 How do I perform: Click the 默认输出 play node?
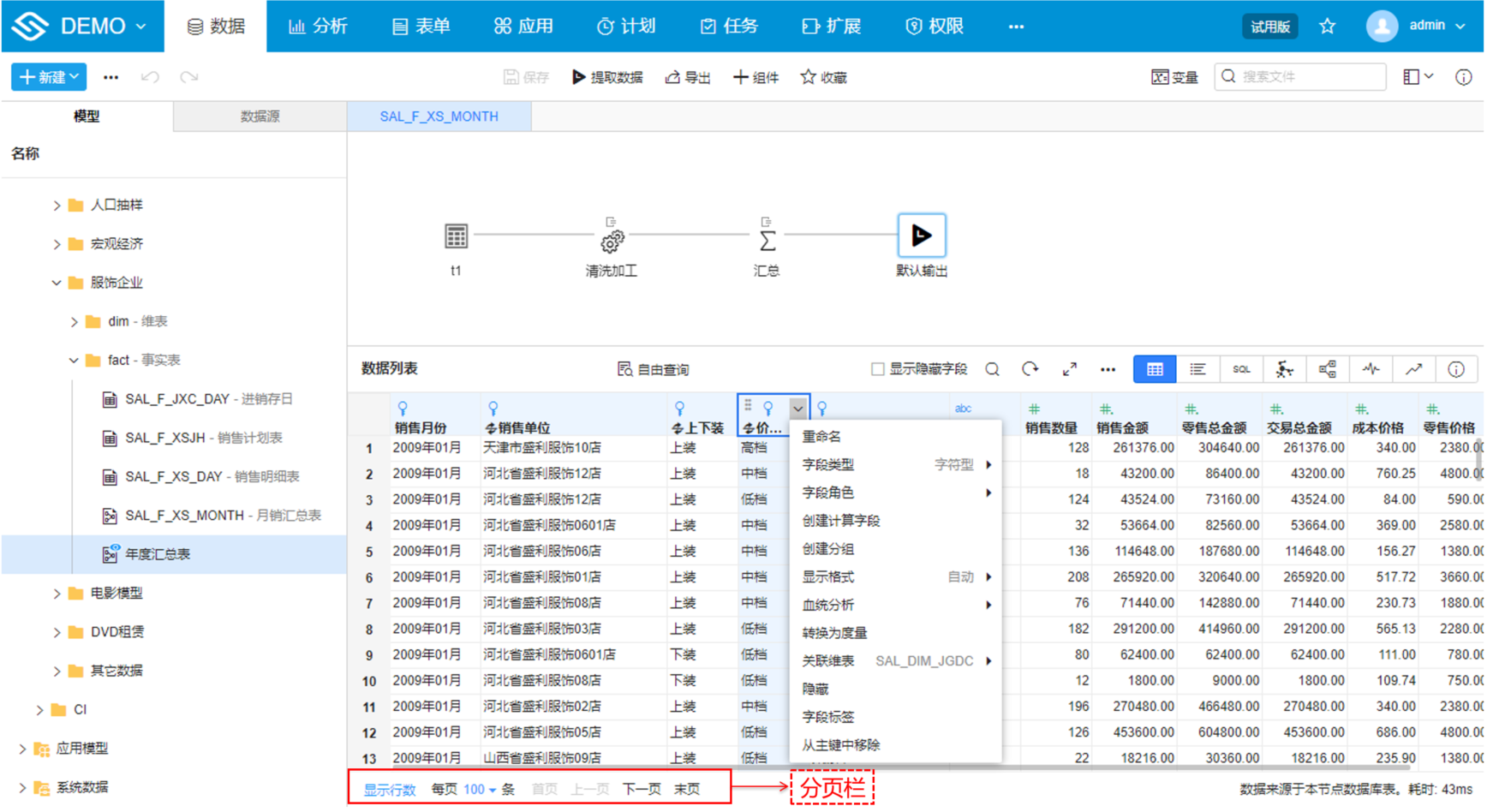tap(921, 236)
